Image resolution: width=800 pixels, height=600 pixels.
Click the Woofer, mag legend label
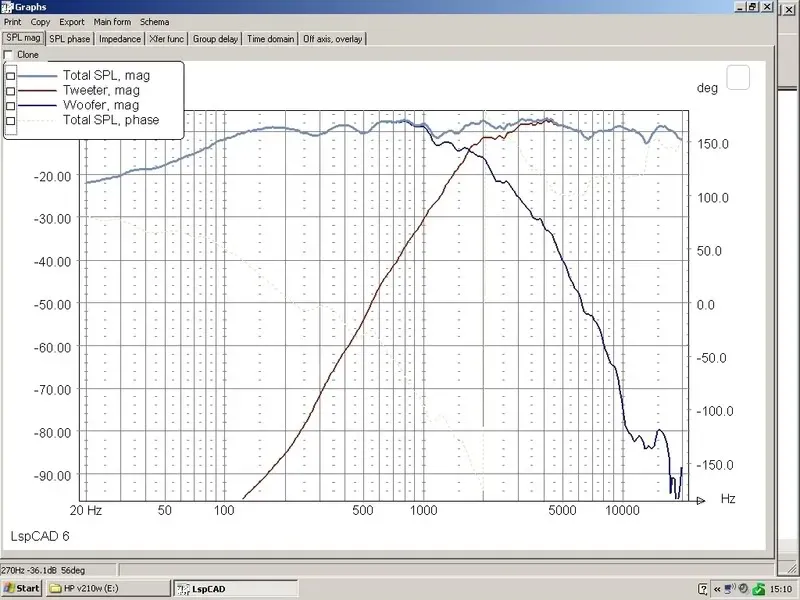coord(101,105)
